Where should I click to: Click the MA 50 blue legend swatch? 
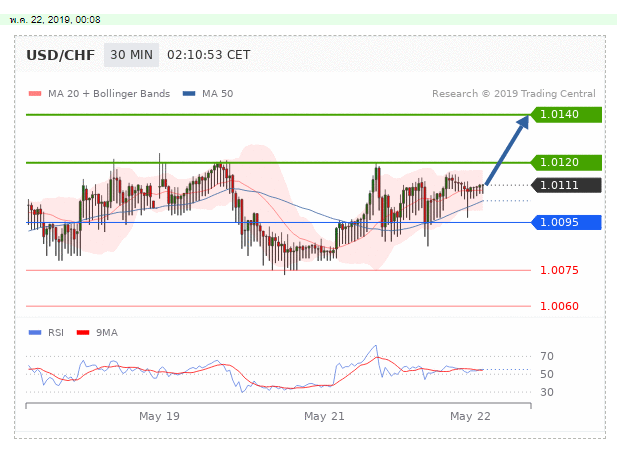[x=189, y=94]
